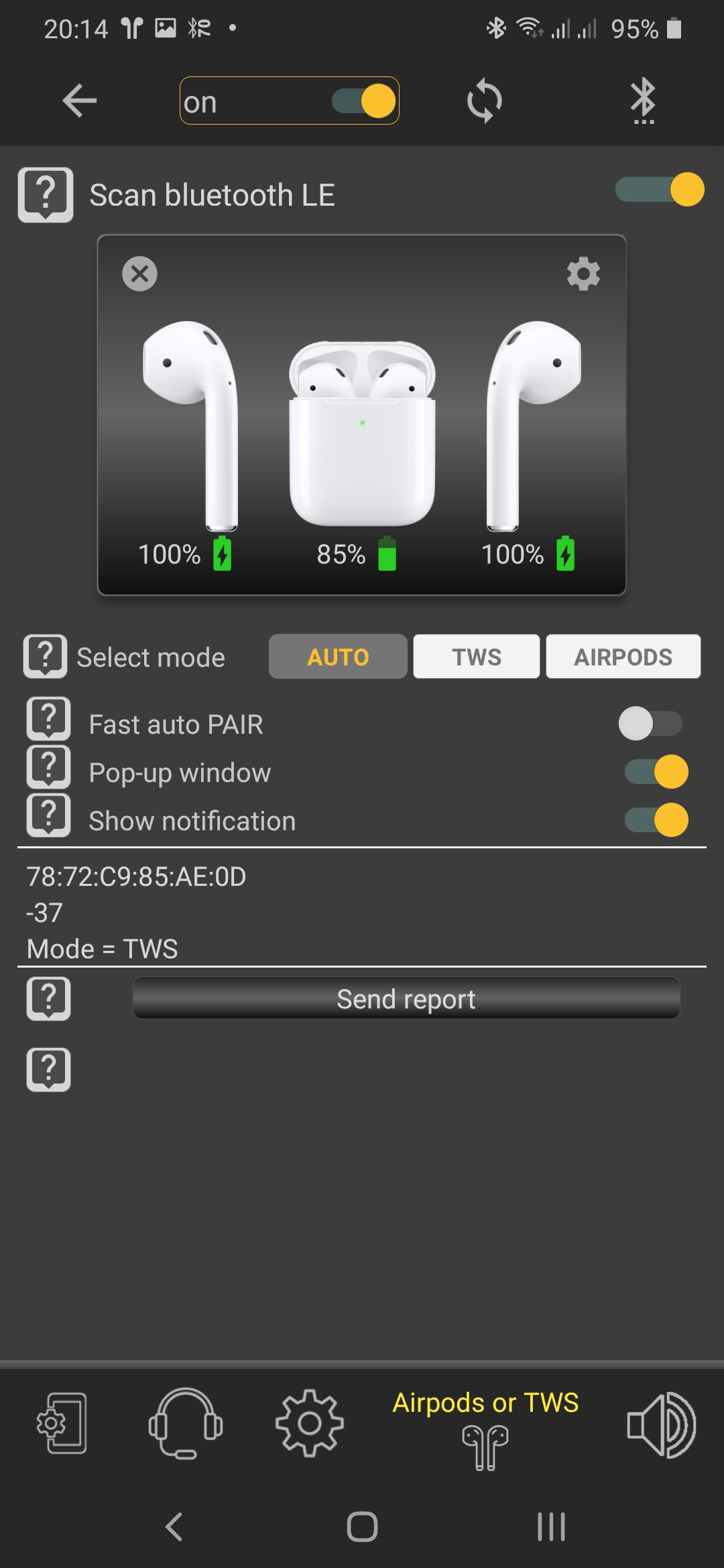Tap the back arrow in top bar

click(x=80, y=101)
